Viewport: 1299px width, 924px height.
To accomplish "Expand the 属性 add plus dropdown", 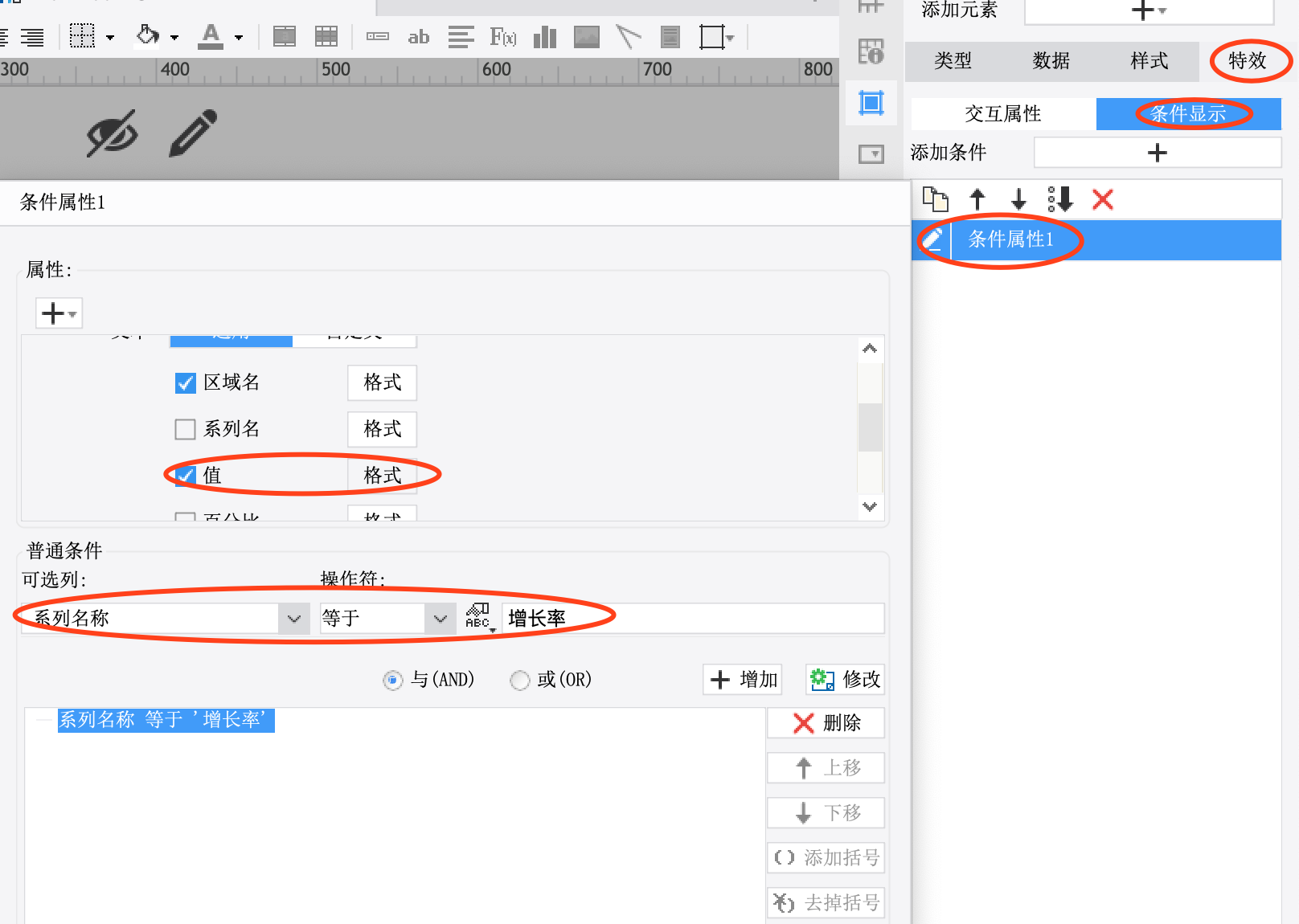I will [x=59, y=313].
